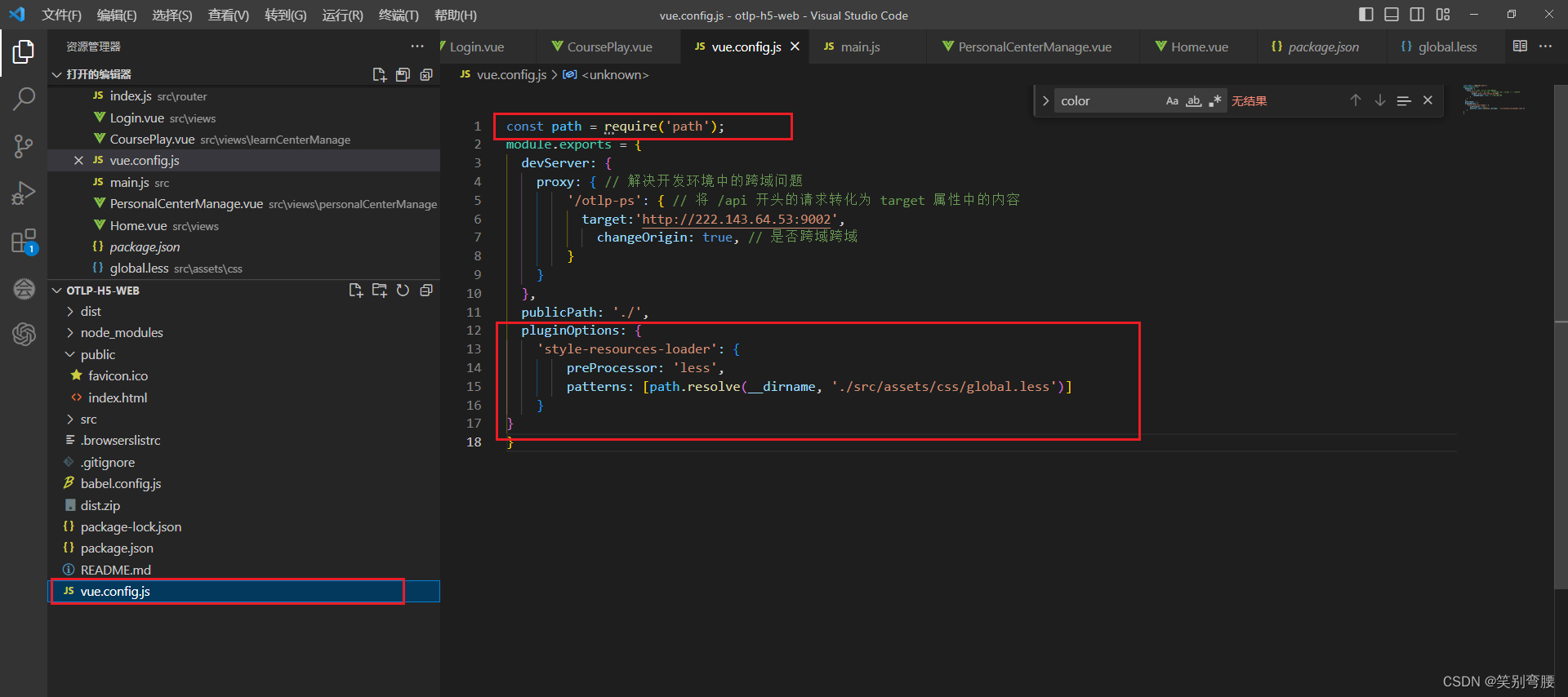The image size is (1568, 697).
Task: Toggle the bottom panel layout button
Action: [1392, 15]
